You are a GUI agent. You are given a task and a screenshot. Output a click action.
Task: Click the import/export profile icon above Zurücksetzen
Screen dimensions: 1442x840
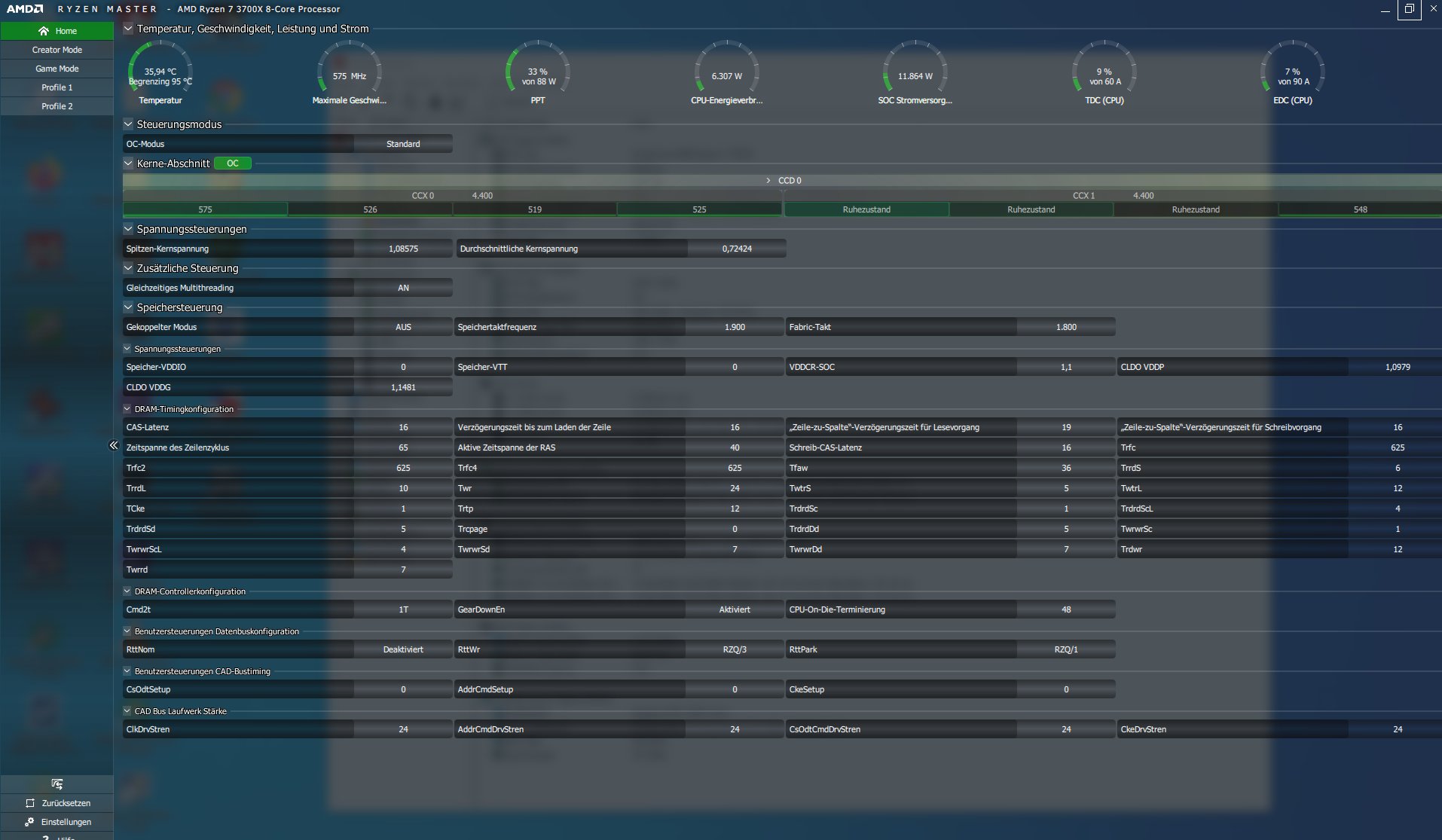[x=57, y=784]
